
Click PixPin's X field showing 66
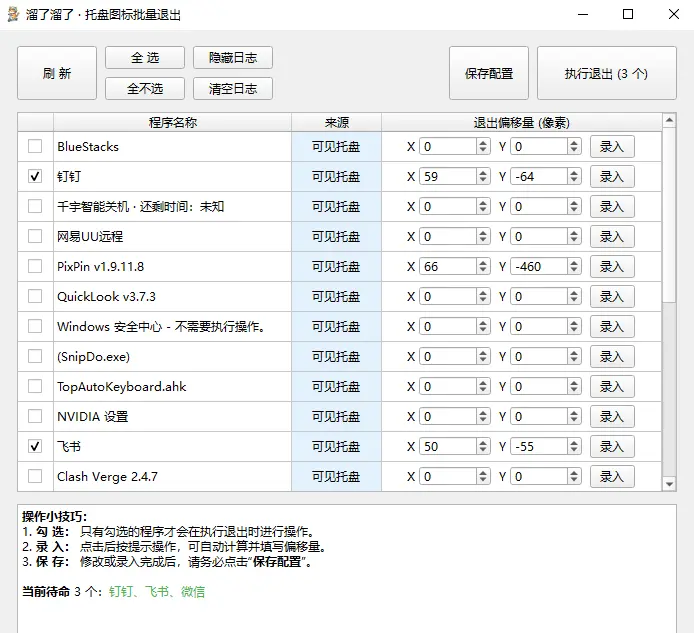[x=448, y=266]
